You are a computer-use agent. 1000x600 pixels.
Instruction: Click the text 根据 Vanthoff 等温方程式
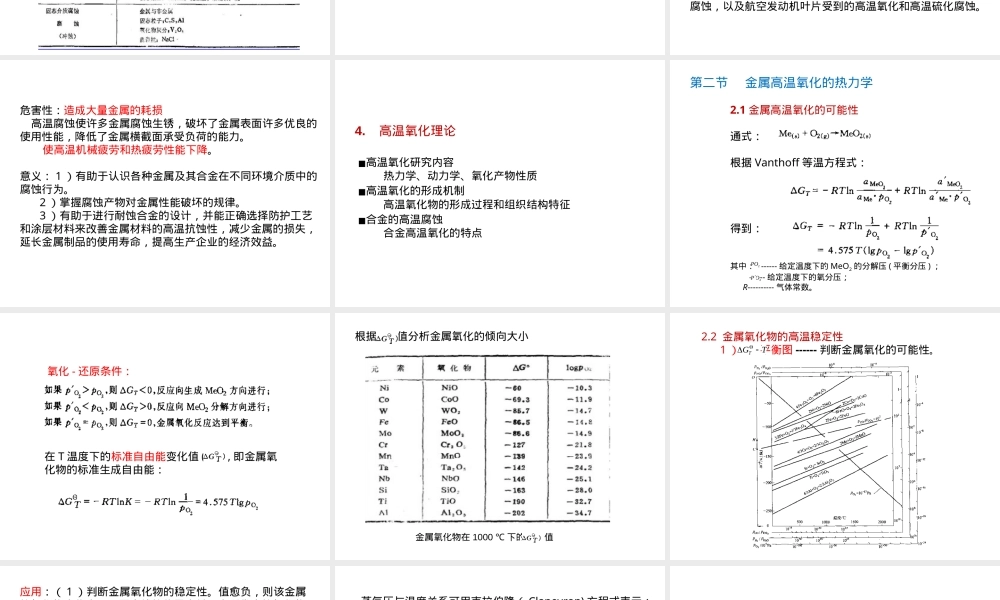coord(797,163)
